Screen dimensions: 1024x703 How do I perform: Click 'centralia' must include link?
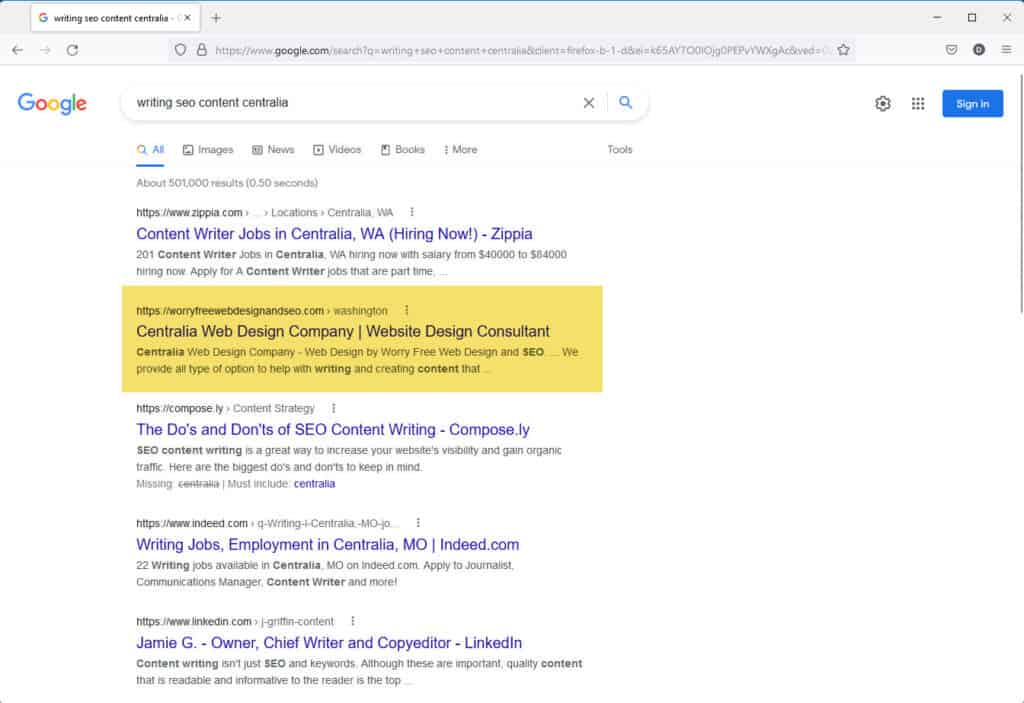314,483
